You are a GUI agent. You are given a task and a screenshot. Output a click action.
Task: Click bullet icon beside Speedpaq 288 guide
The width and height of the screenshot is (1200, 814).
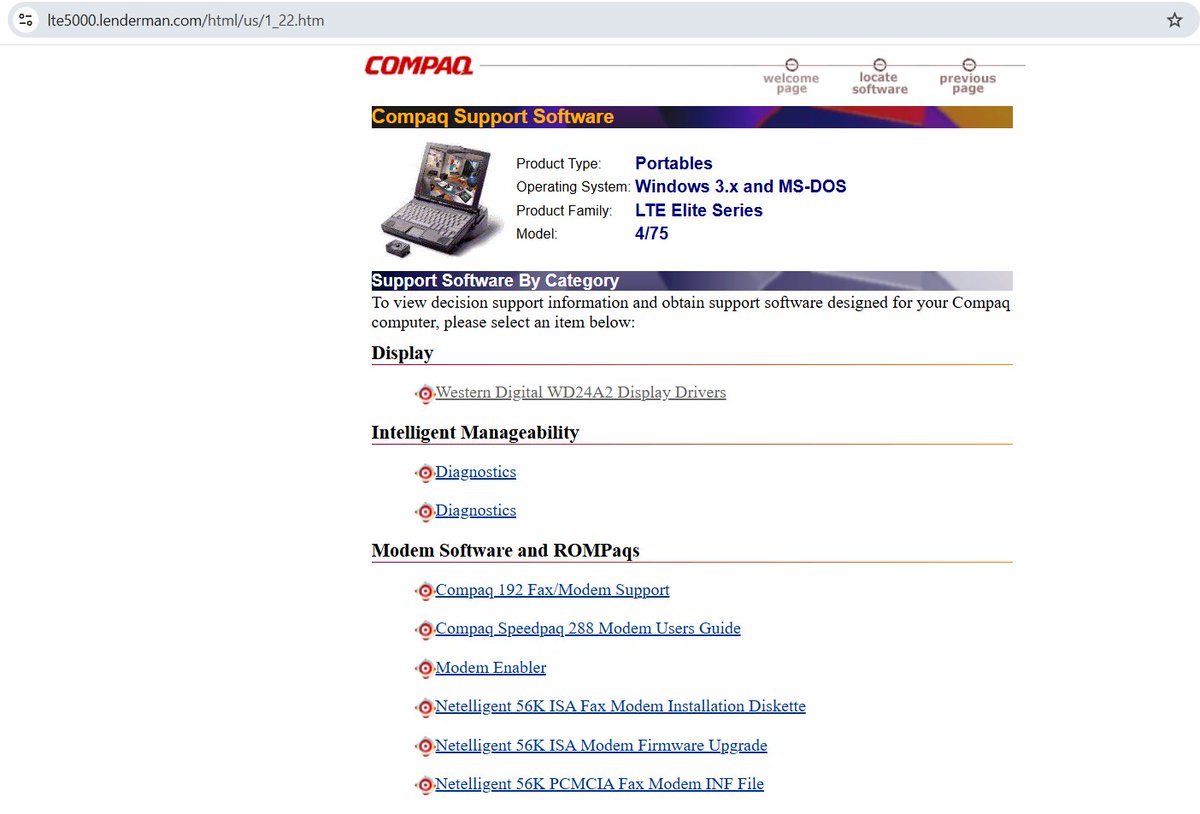tap(425, 629)
